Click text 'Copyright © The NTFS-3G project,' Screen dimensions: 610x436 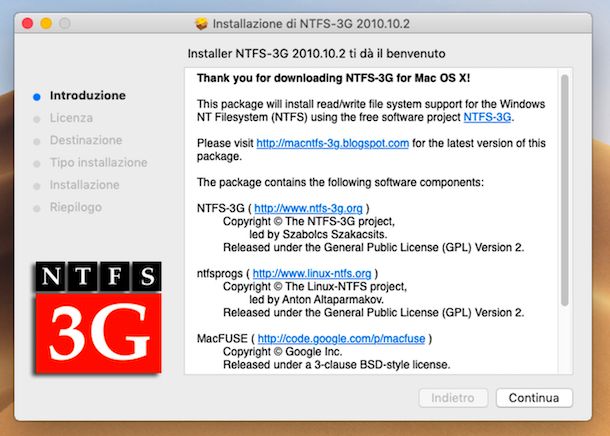pyautogui.click(x=309, y=221)
